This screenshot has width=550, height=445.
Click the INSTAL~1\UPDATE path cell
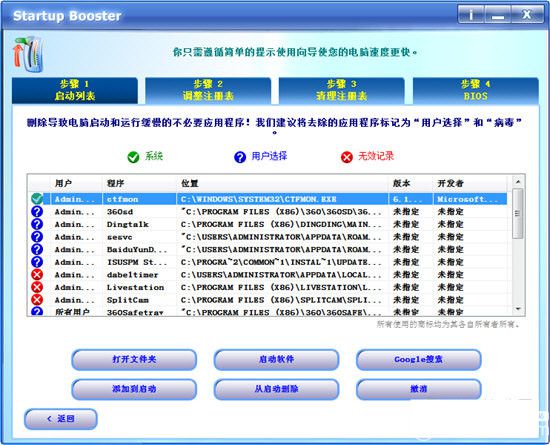tap(281, 262)
